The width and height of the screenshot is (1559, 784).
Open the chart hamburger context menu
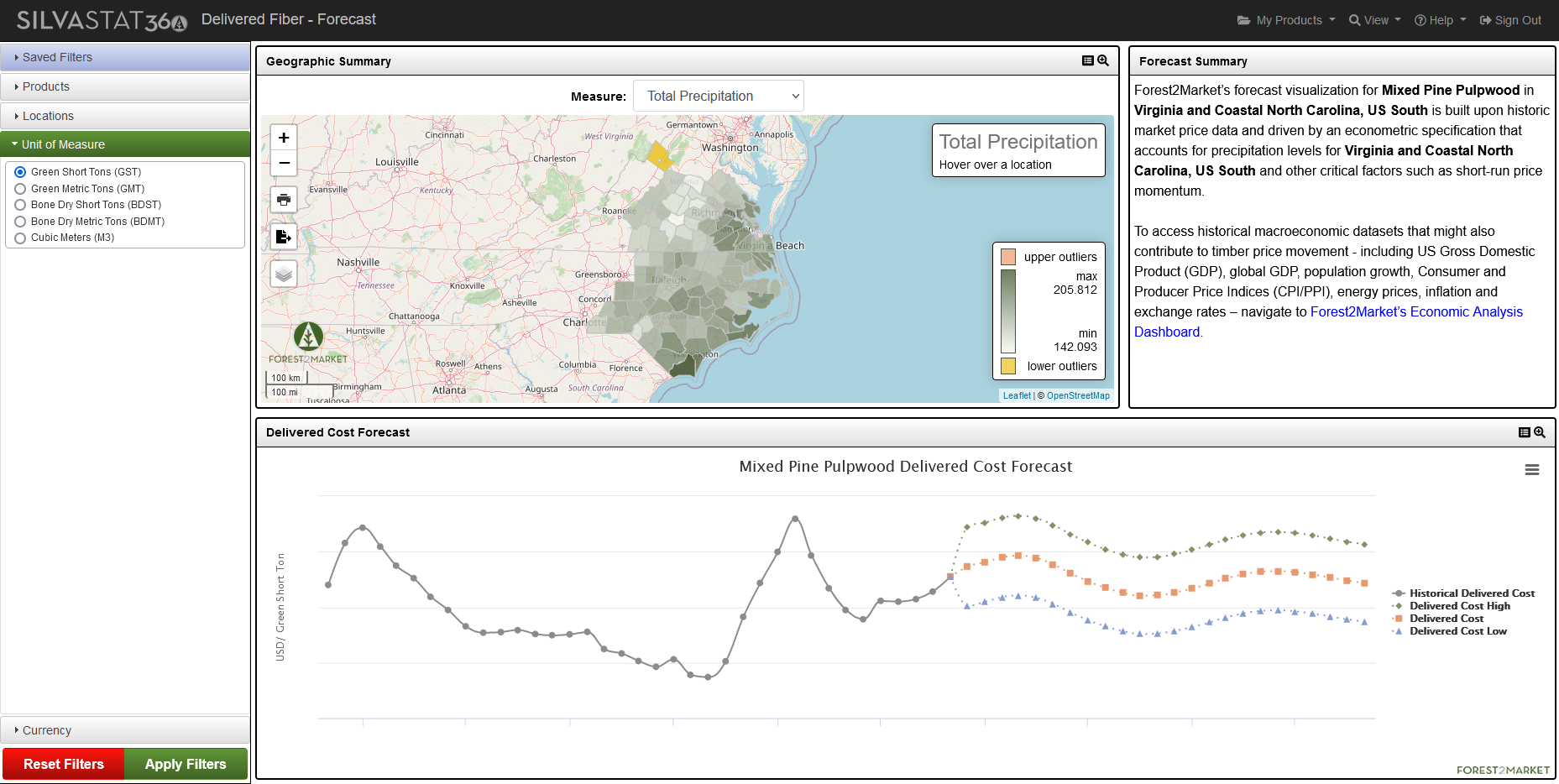coord(1532,470)
